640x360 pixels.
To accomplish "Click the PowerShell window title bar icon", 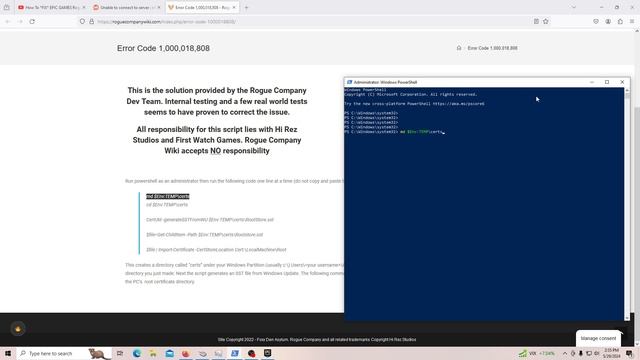I will point(349,82).
